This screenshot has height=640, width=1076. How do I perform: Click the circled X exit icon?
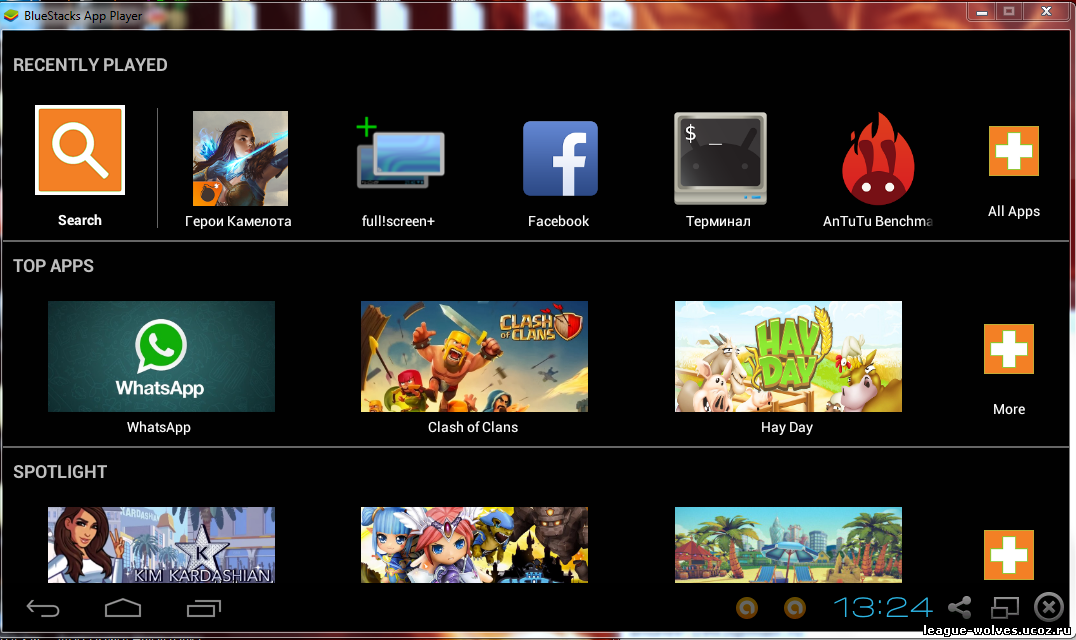[x=1049, y=607]
